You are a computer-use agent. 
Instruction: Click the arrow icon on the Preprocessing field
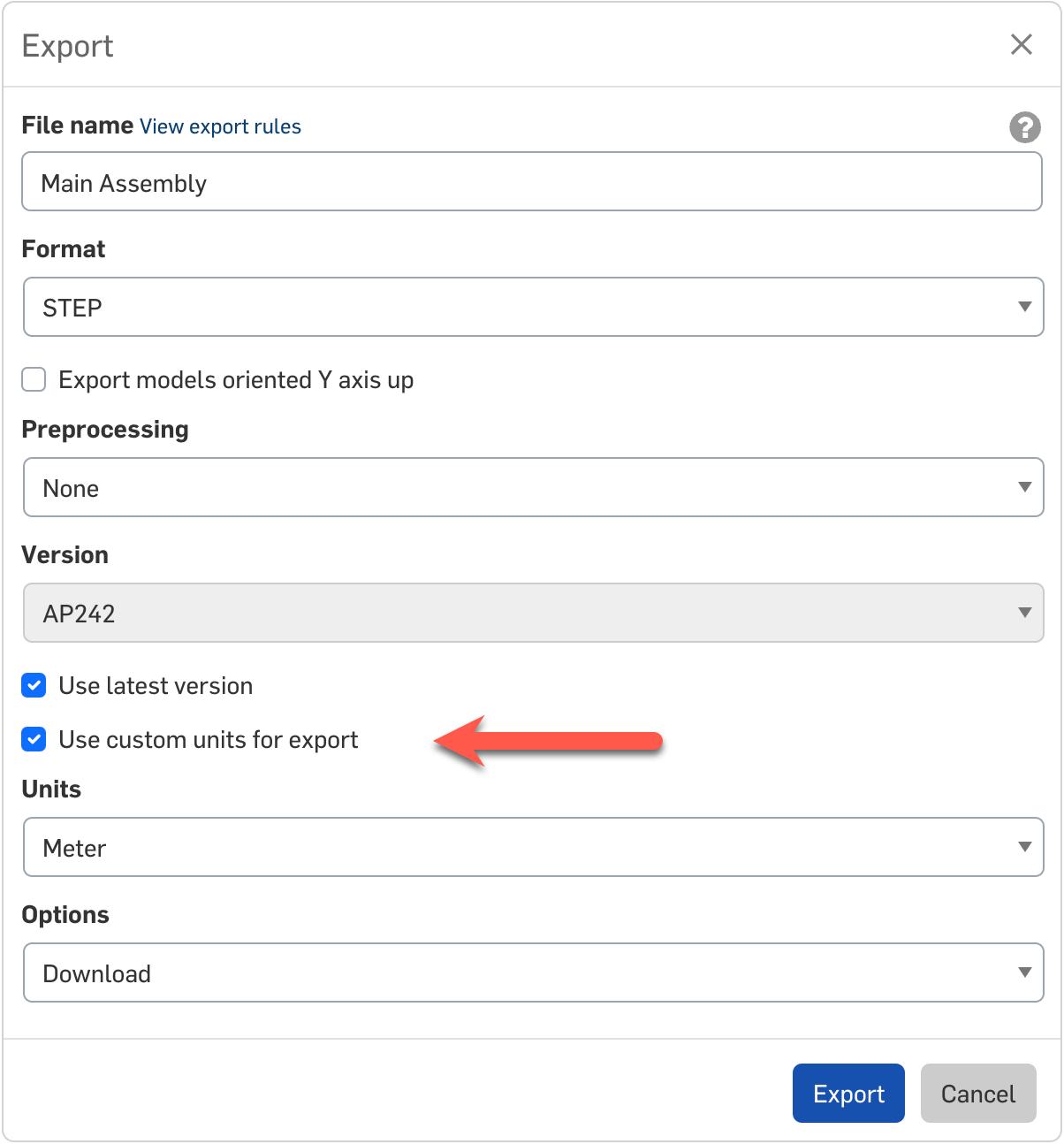tap(1024, 487)
